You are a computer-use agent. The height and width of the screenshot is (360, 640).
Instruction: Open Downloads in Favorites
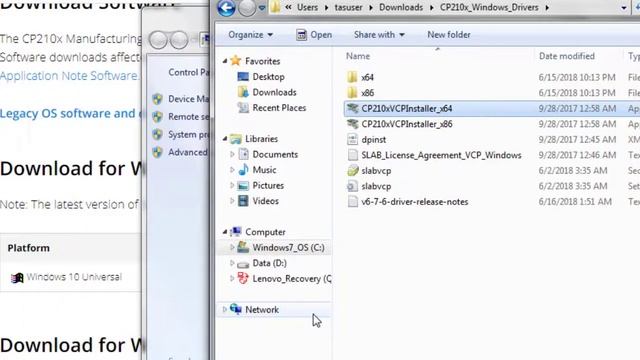(x=274, y=92)
